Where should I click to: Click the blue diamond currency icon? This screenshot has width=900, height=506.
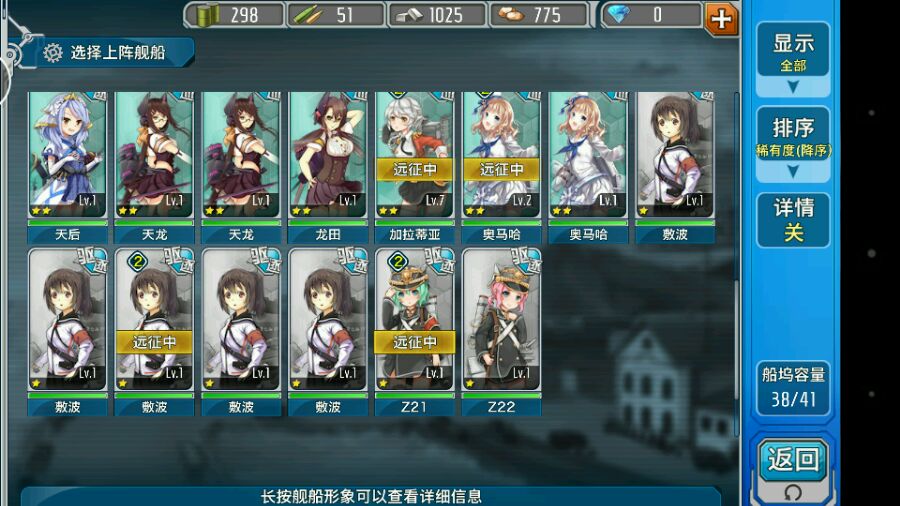coord(618,14)
